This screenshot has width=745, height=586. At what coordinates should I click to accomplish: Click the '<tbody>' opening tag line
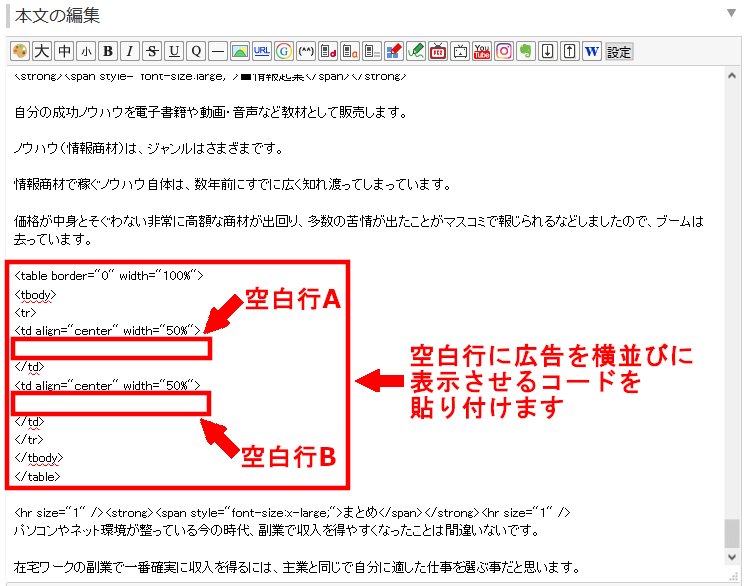click(x=35, y=295)
